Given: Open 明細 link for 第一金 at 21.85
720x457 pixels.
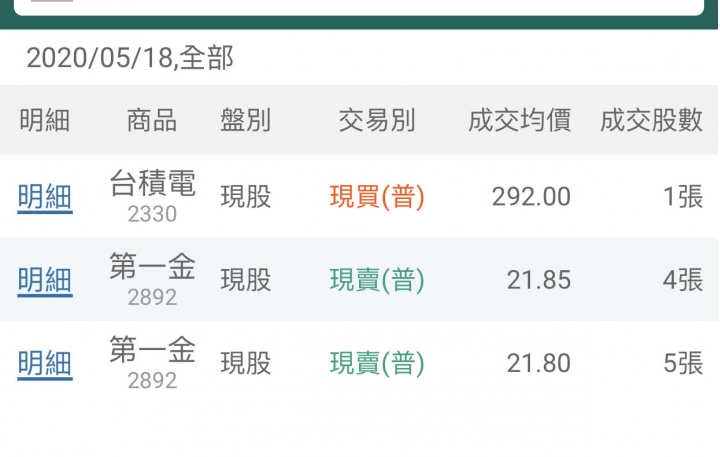Looking at the screenshot, I should [x=45, y=281].
